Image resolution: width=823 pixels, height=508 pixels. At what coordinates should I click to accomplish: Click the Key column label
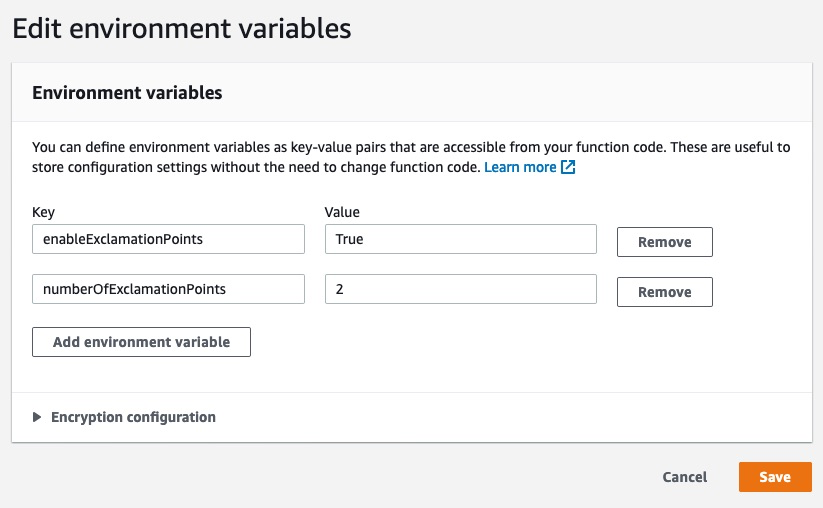[x=43, y=213]
